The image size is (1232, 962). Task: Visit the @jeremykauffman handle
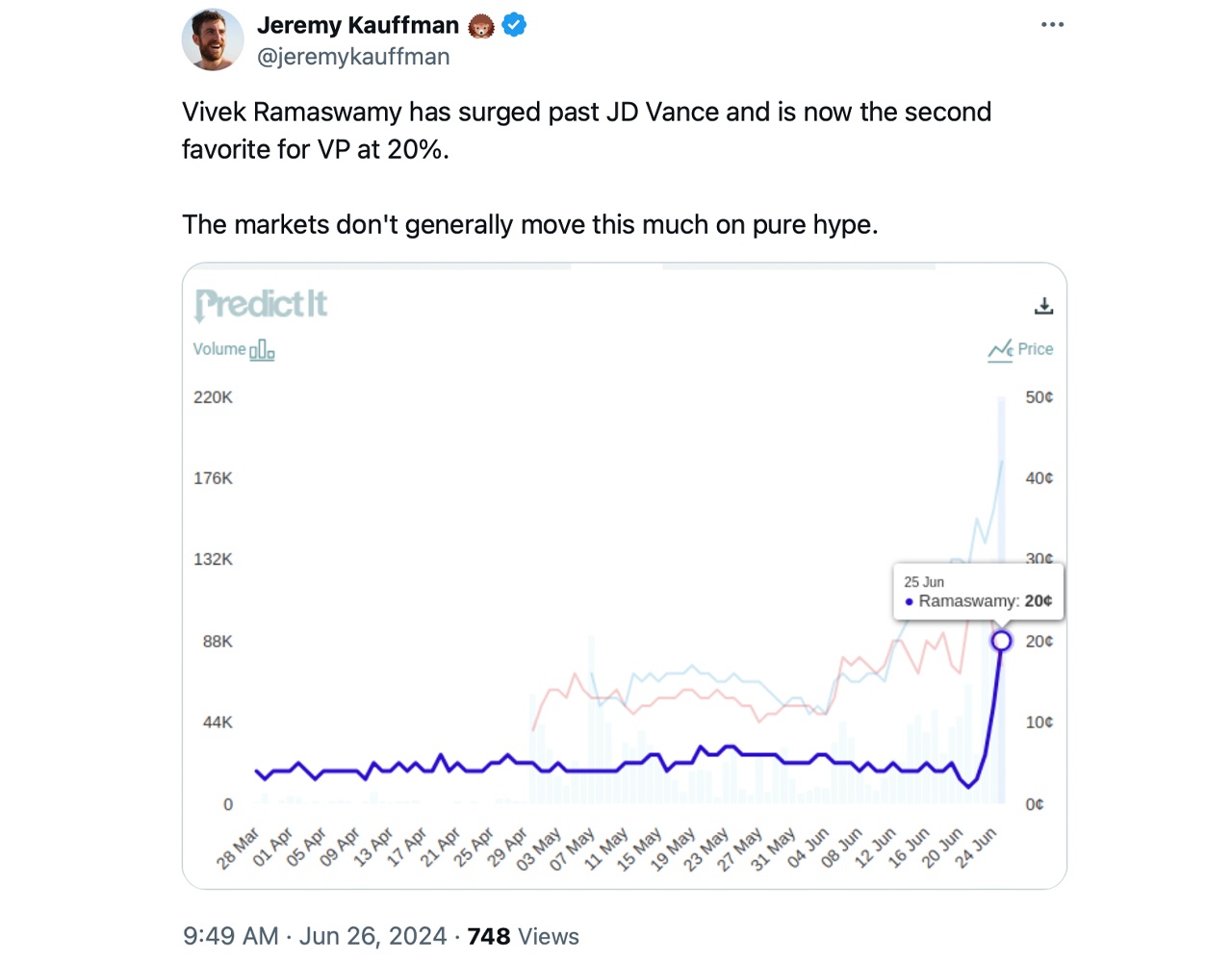354,57
